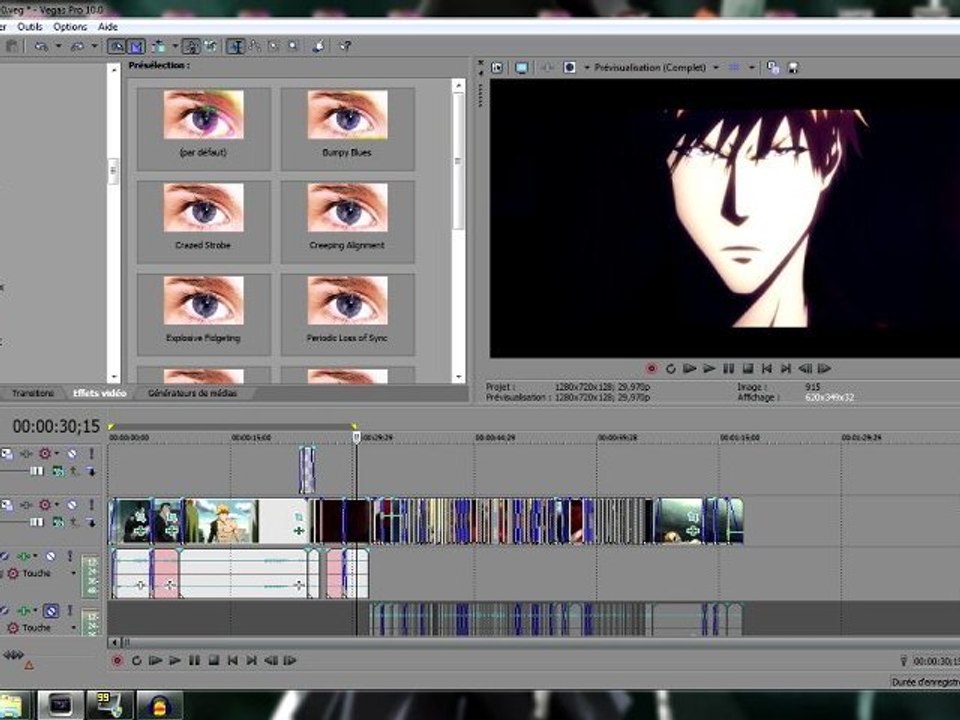Click the timeline transport Pause button
Image resolution: width=960 pixels, height=720 pixels.
pos(194,661)
